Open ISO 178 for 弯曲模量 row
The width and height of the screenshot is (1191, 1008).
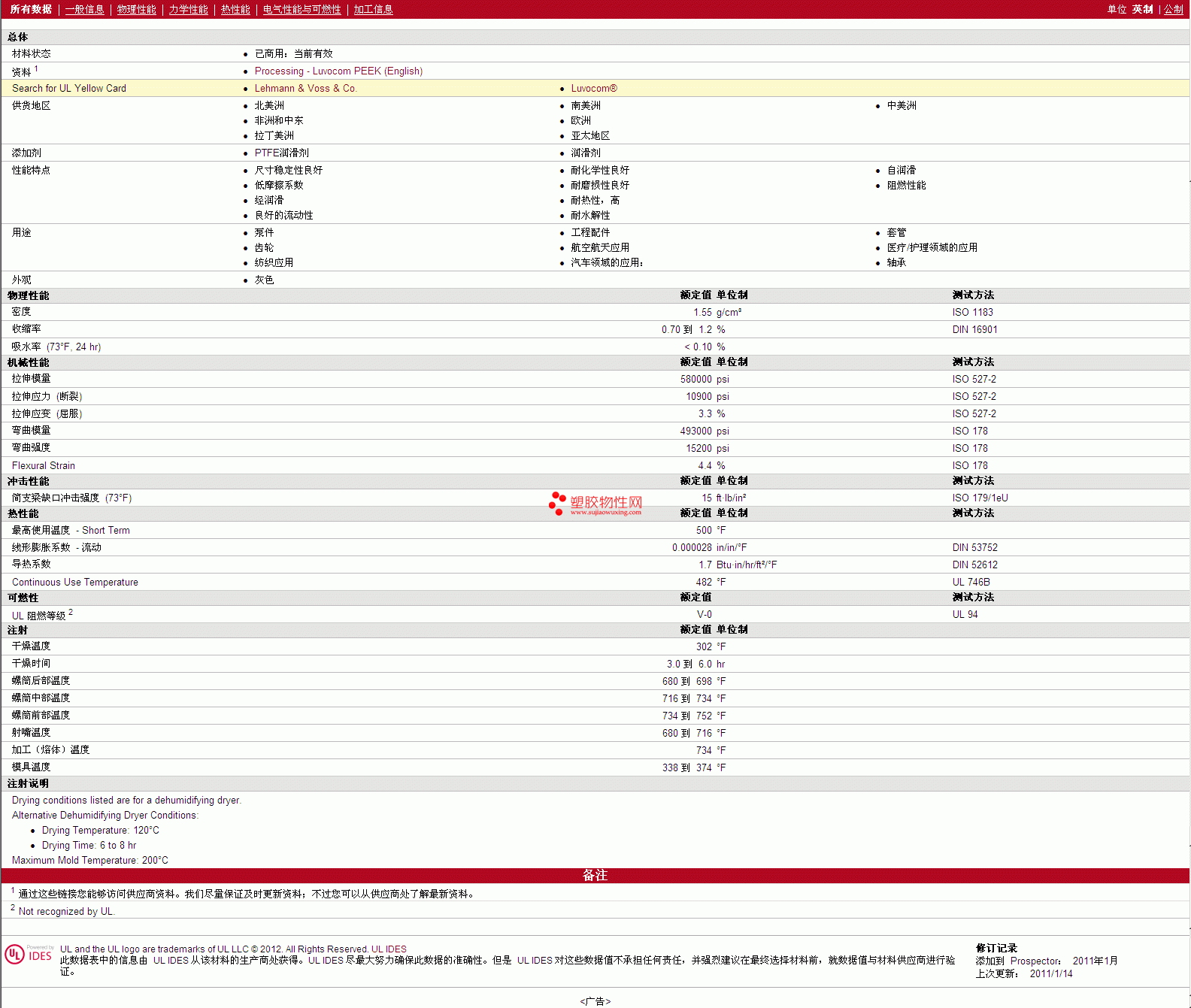point(970,431)
